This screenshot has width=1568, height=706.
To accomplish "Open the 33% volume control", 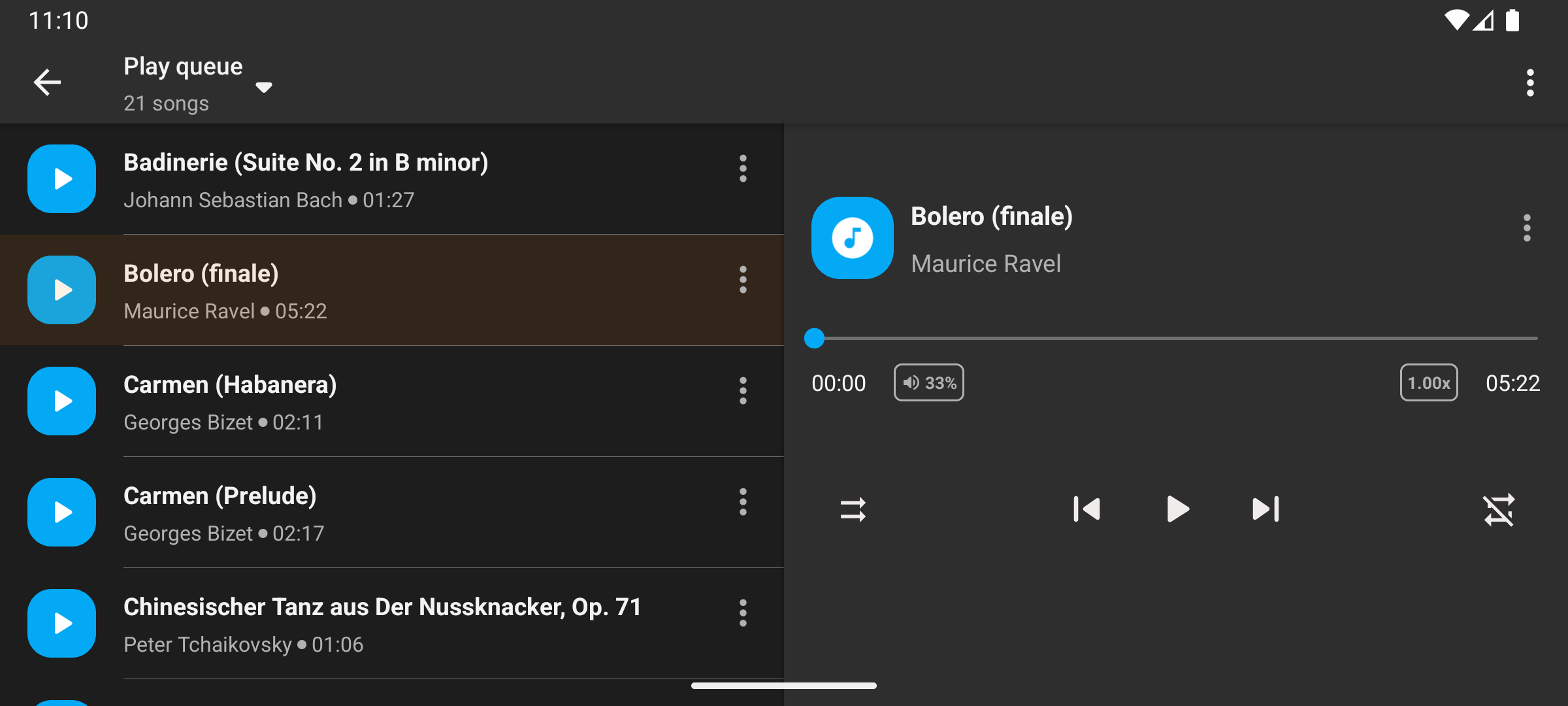I will [928, 382].
